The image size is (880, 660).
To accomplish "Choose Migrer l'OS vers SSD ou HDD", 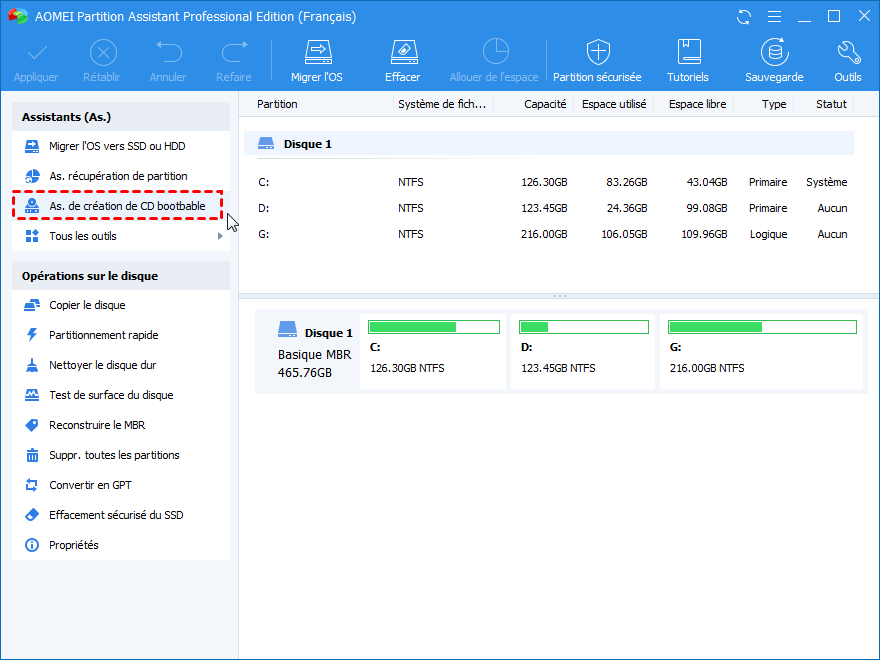I will coord(121,146).
